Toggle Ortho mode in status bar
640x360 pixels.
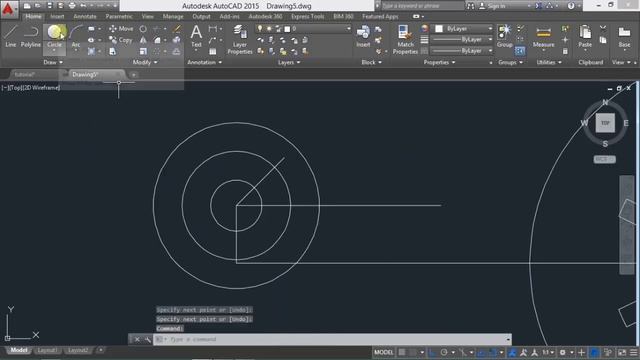tap(432, 352)
